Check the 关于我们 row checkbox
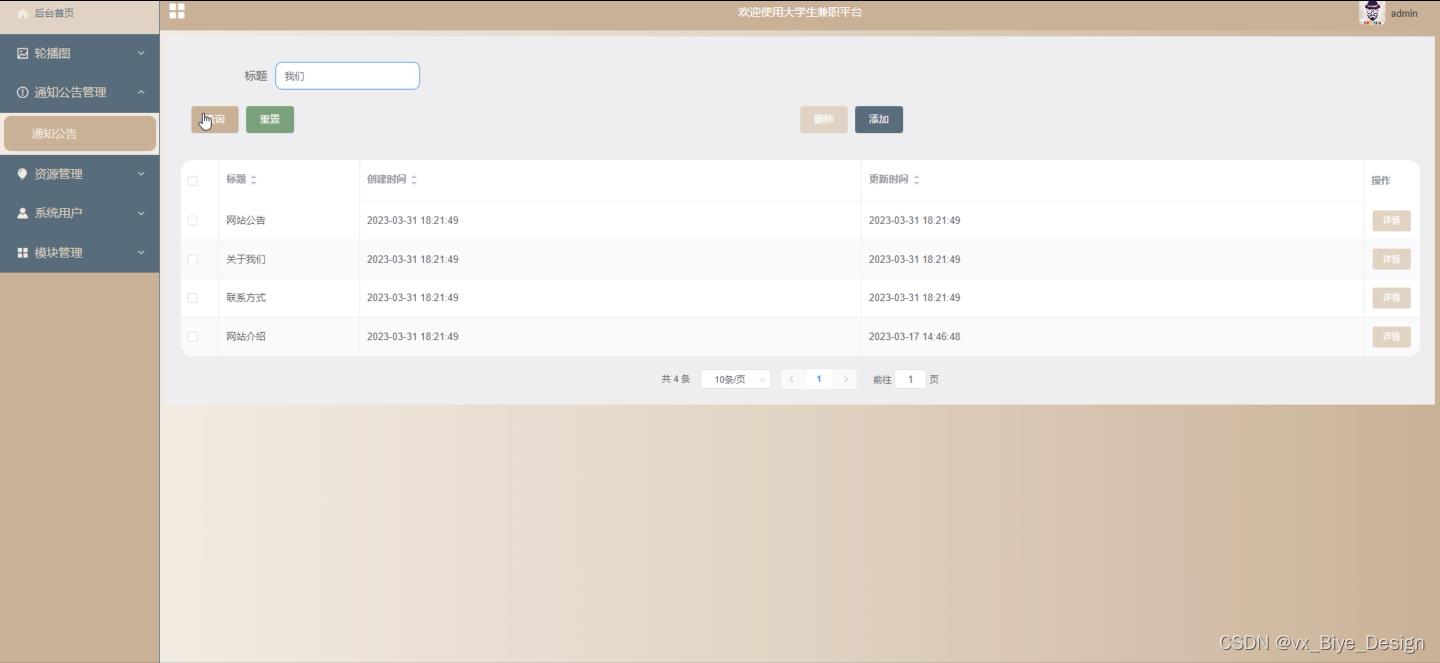 click(x=193, y=259)
